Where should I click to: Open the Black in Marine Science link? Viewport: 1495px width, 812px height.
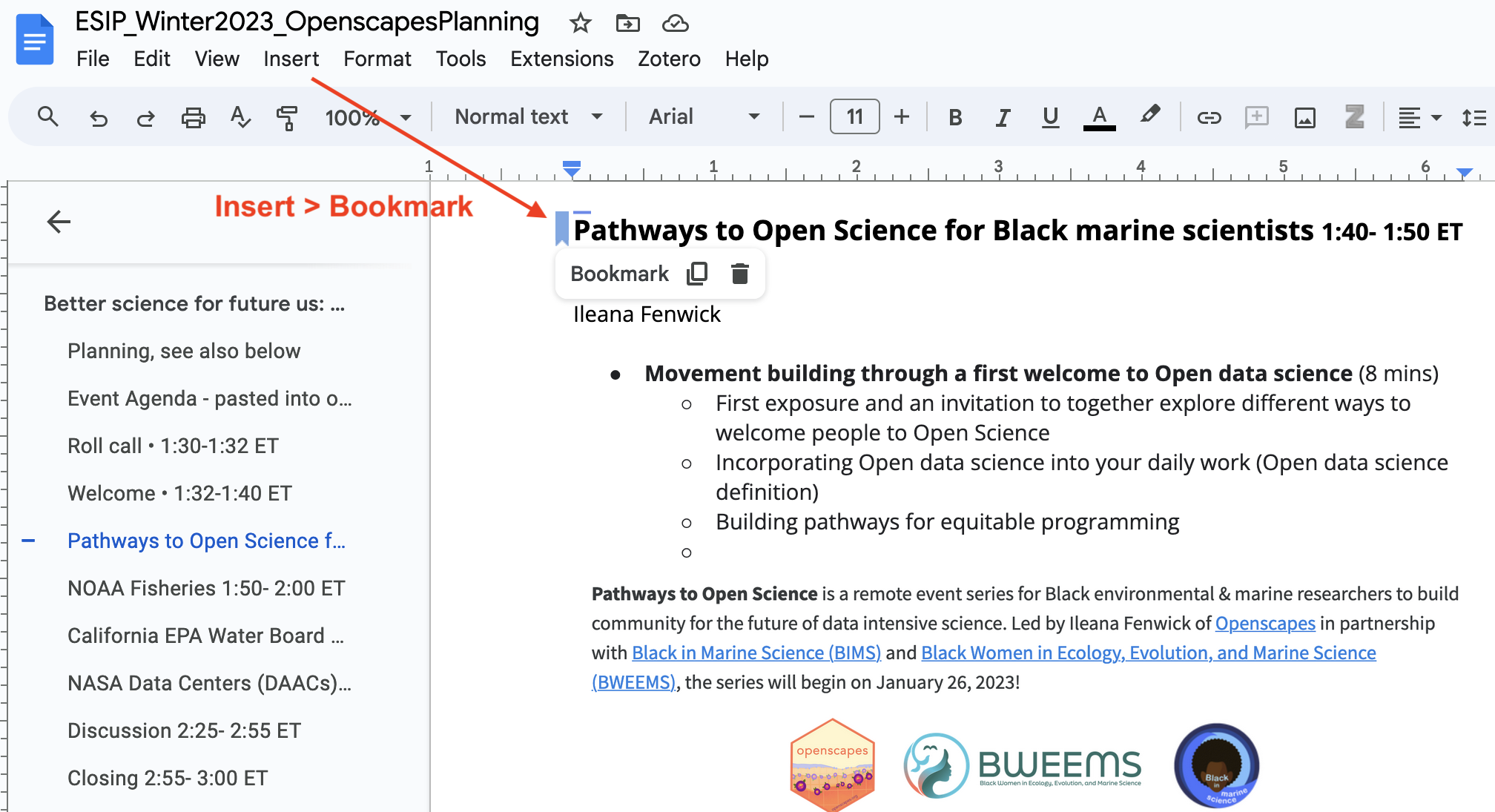coord(756,653)
